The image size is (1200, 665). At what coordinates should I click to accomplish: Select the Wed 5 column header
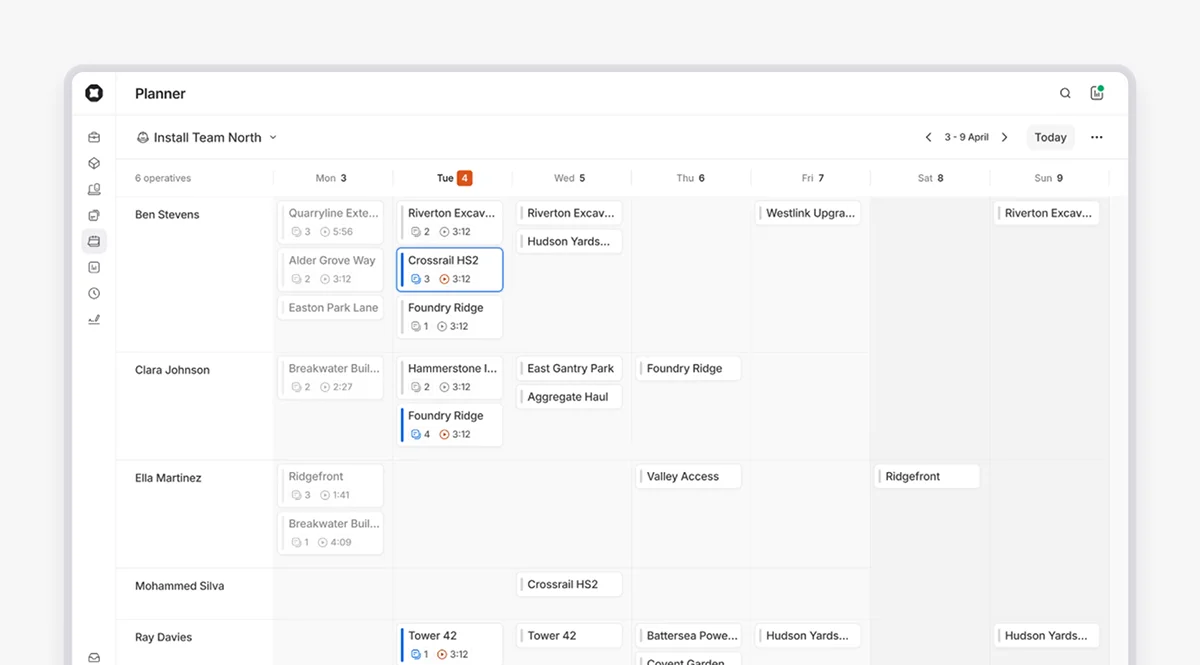pos(570,178)
